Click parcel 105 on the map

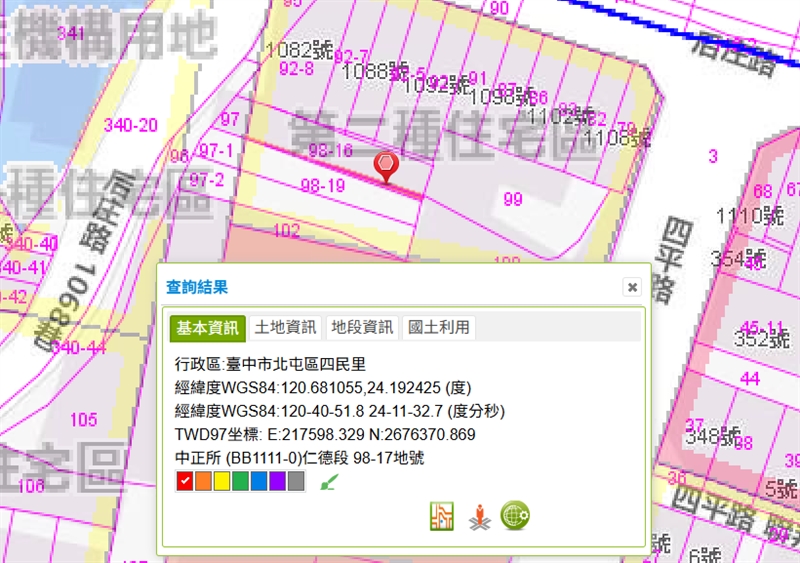pos(84,419)
